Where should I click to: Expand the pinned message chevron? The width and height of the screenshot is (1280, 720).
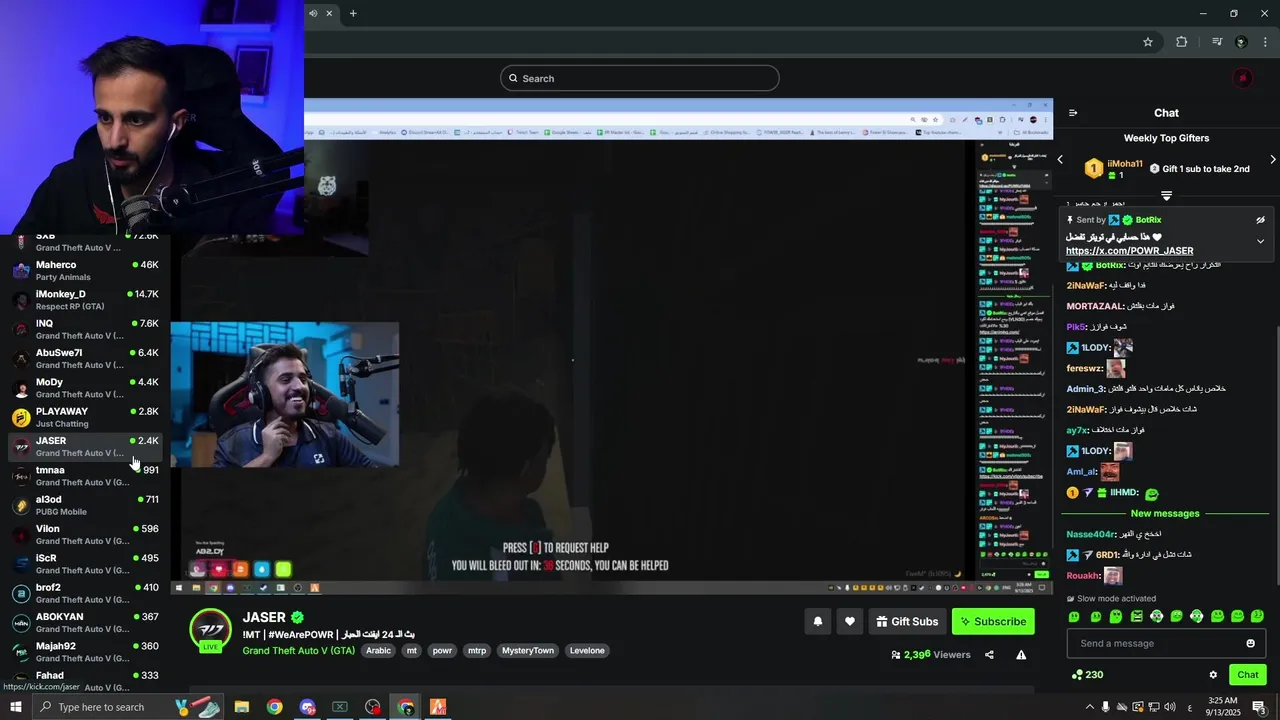pos(1260,241)
